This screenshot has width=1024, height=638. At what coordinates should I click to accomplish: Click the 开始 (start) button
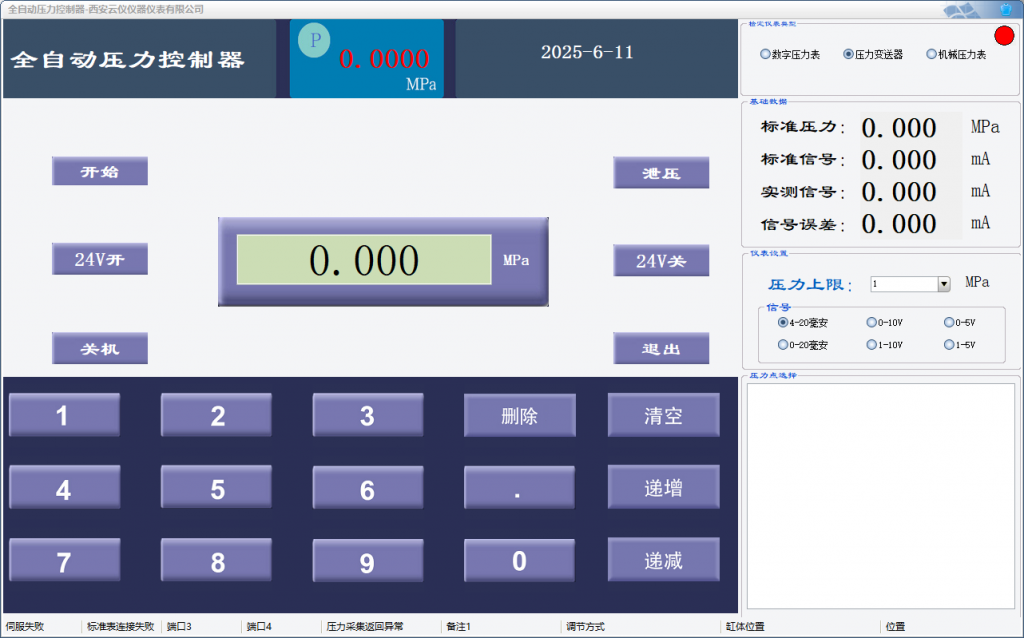(x=100, y=172)
